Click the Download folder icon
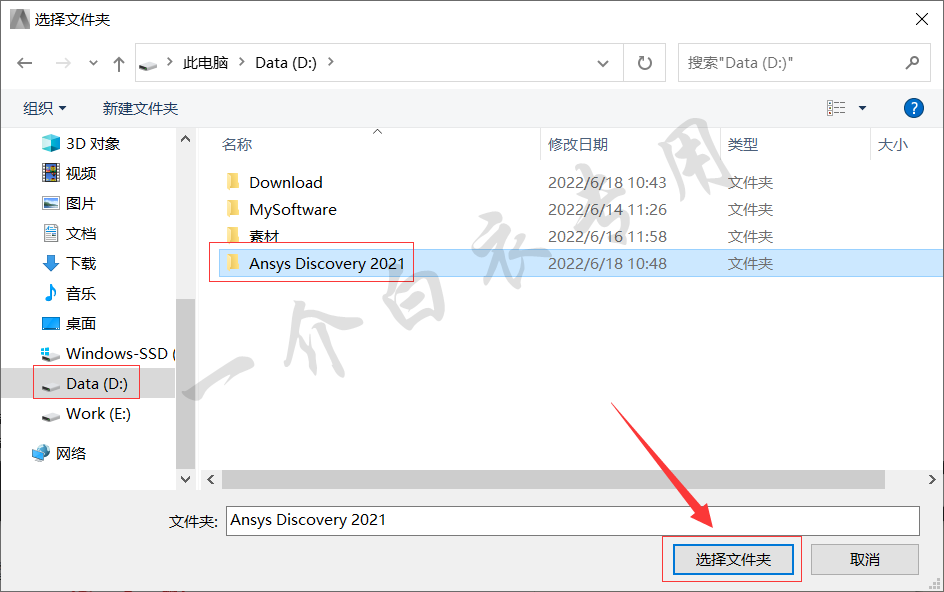 click(x=232, y=182)
